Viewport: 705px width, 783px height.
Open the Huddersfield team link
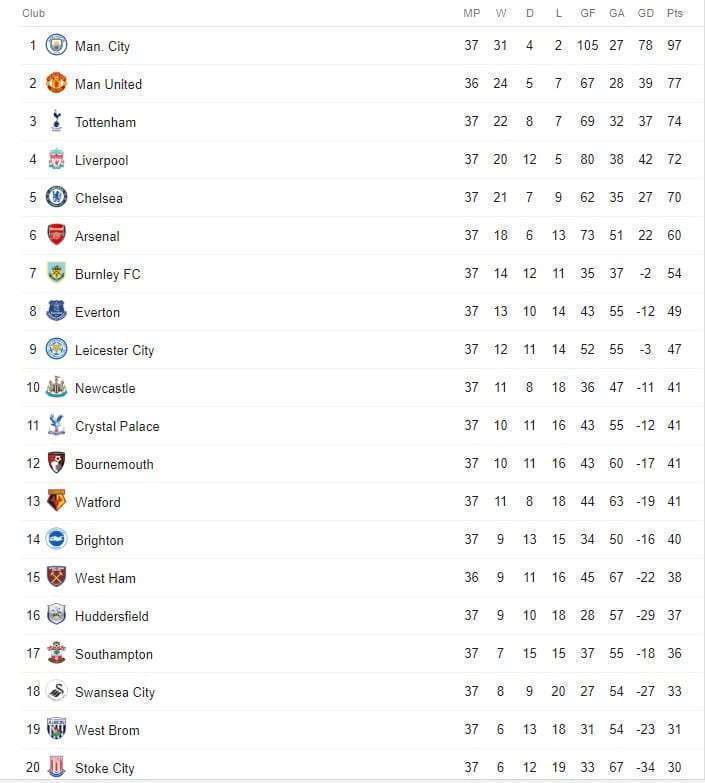click(x=112, y=616)
